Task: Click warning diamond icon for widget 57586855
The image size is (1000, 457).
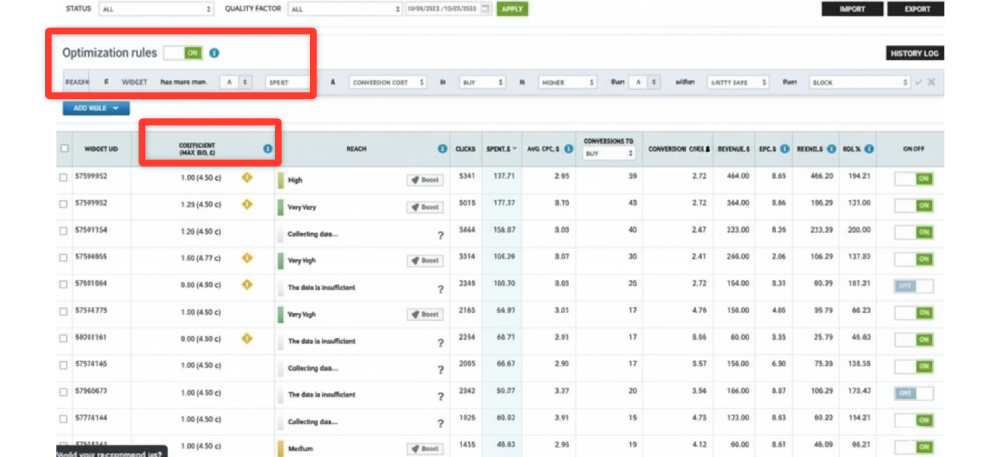Action: 246,260
